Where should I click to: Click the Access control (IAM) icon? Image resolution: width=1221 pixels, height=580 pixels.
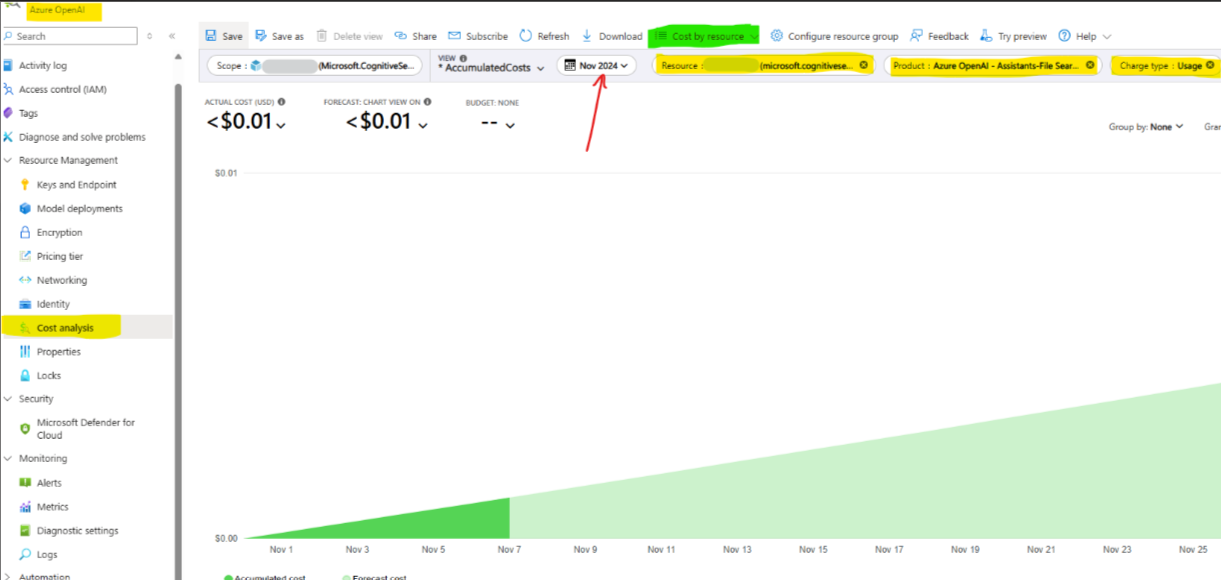[9, 89]
